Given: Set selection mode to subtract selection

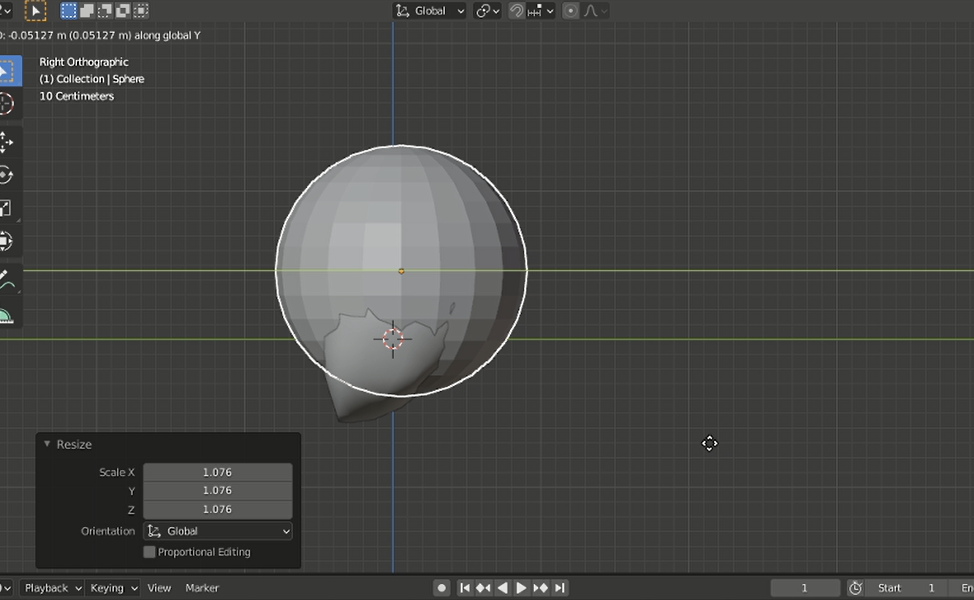Looking at the screenshot, I should click(x=105, y=11).
